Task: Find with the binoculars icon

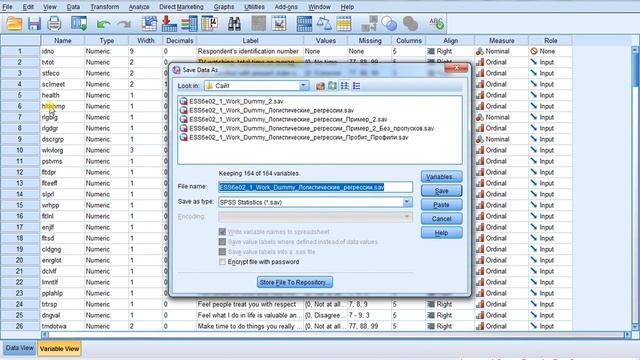Action: click(234, 24)
